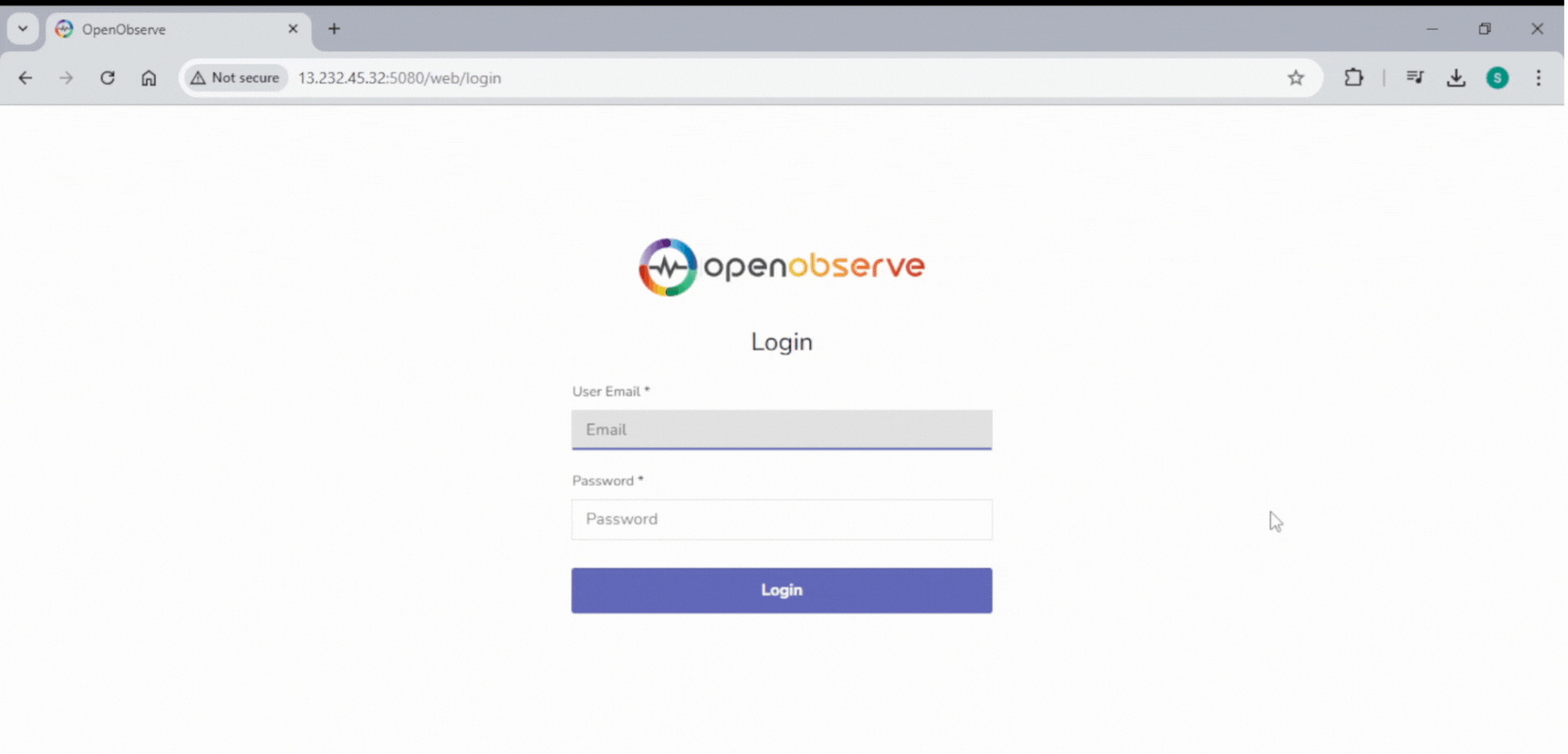Focus the Password input field
This screenshot has height=754, width=1568.
780,519
